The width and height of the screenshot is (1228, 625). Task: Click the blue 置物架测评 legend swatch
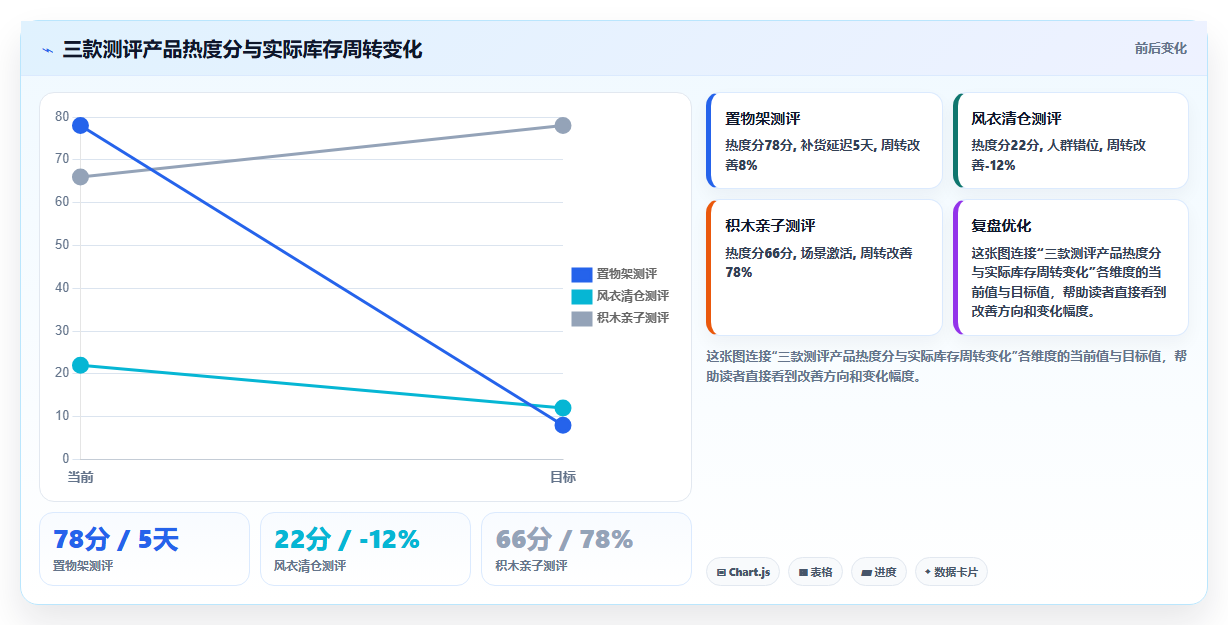[x=582, y=274]
